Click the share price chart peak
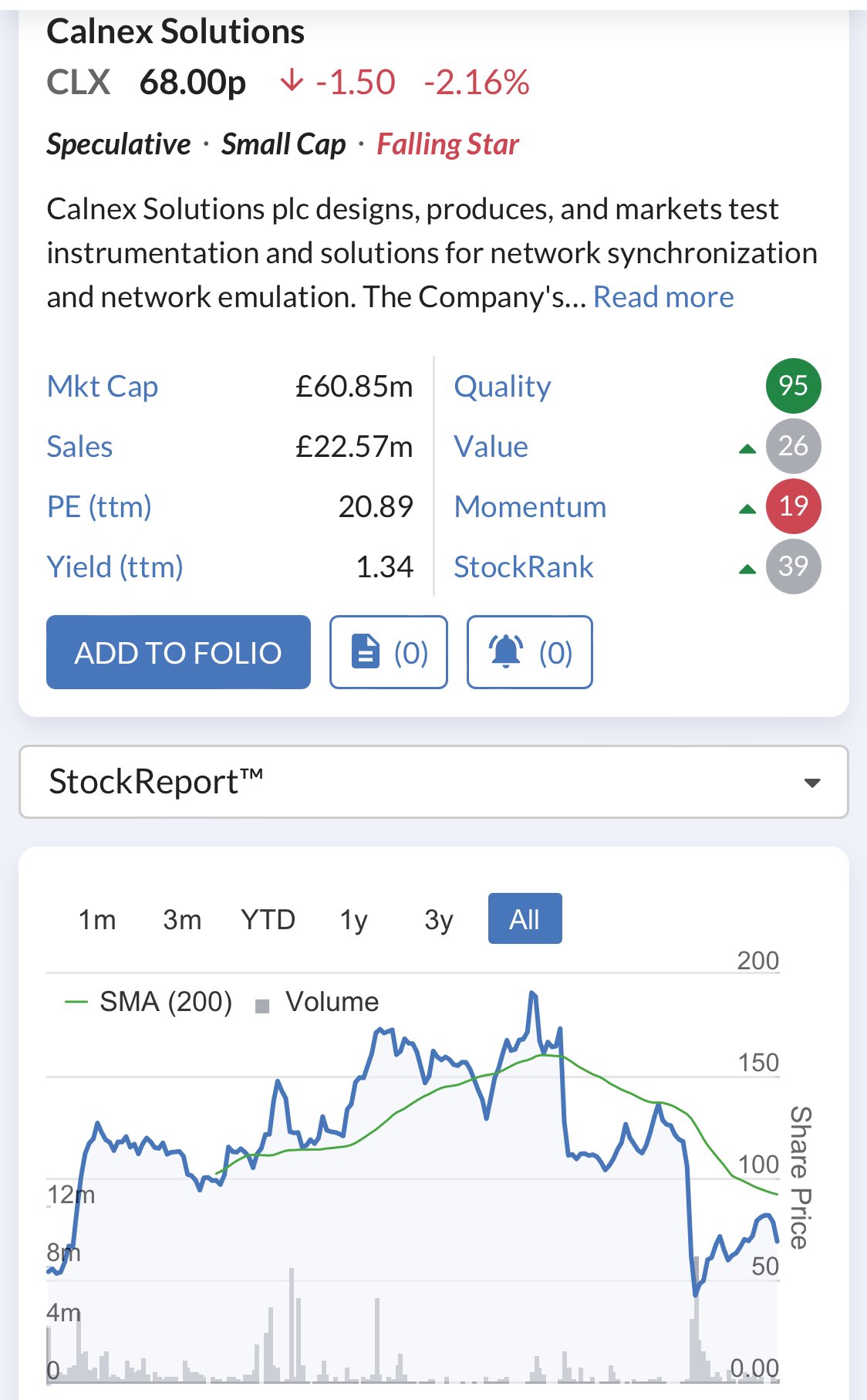 pyautogui.click(x=532, y=994)
